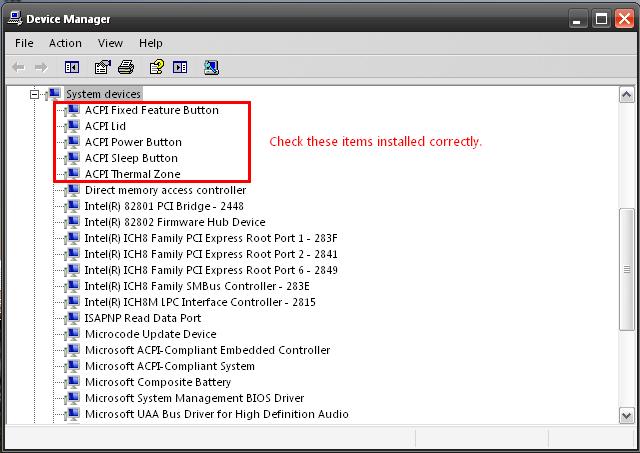Open the File menu
Screen dimensions: 640x453
(x=24, y=43)
